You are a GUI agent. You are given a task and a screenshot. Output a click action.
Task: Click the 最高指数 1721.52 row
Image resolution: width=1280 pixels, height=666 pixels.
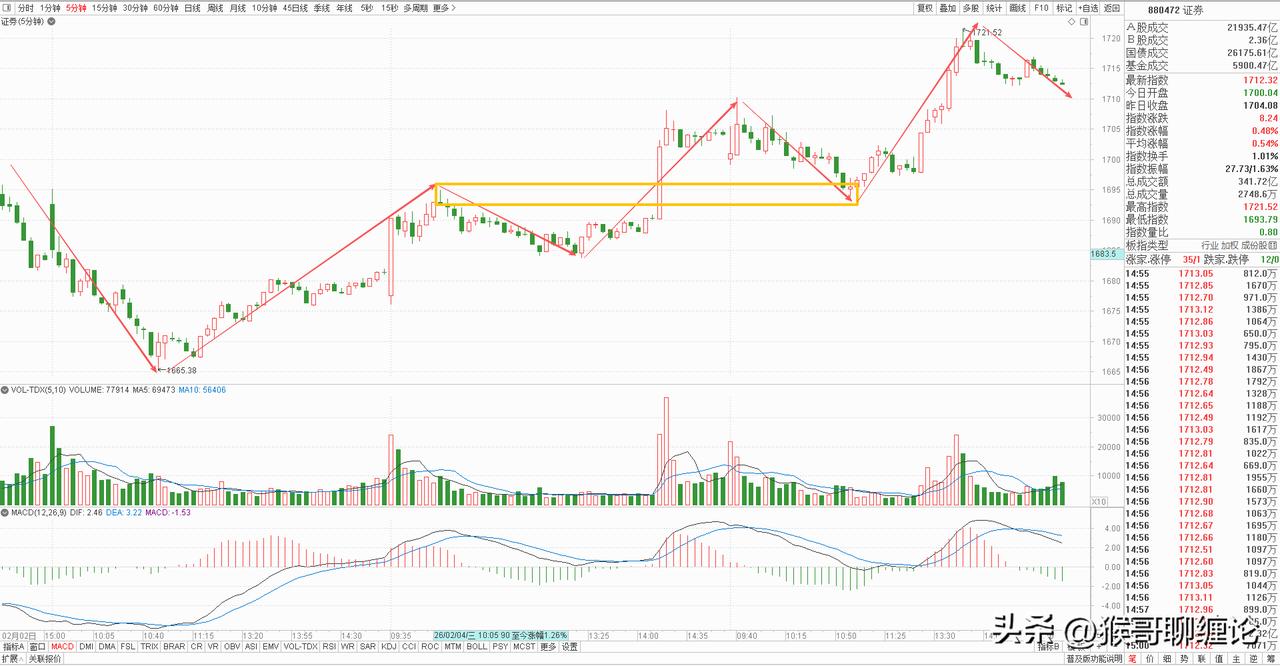1201,207
